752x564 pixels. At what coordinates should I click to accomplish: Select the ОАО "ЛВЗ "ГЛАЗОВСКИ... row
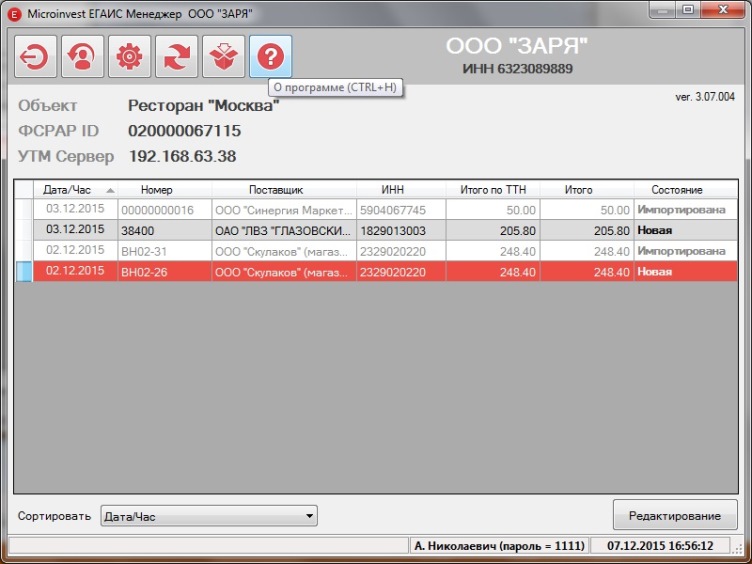pyautogui.click(x=283, y=230)
